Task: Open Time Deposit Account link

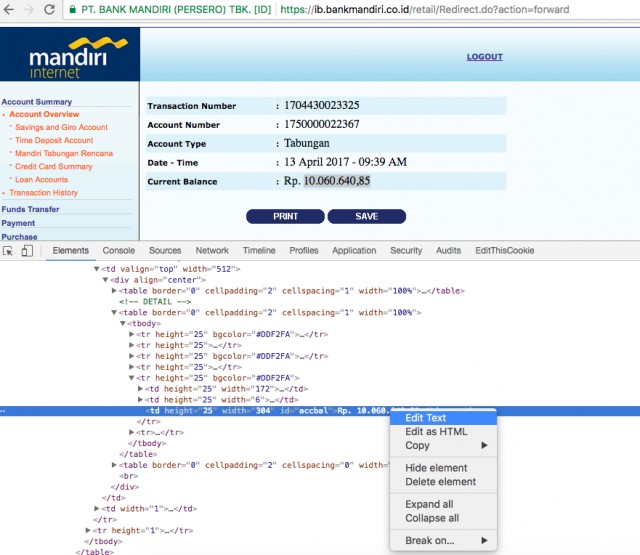Action: pyautogui.click(x=54, y=140)
